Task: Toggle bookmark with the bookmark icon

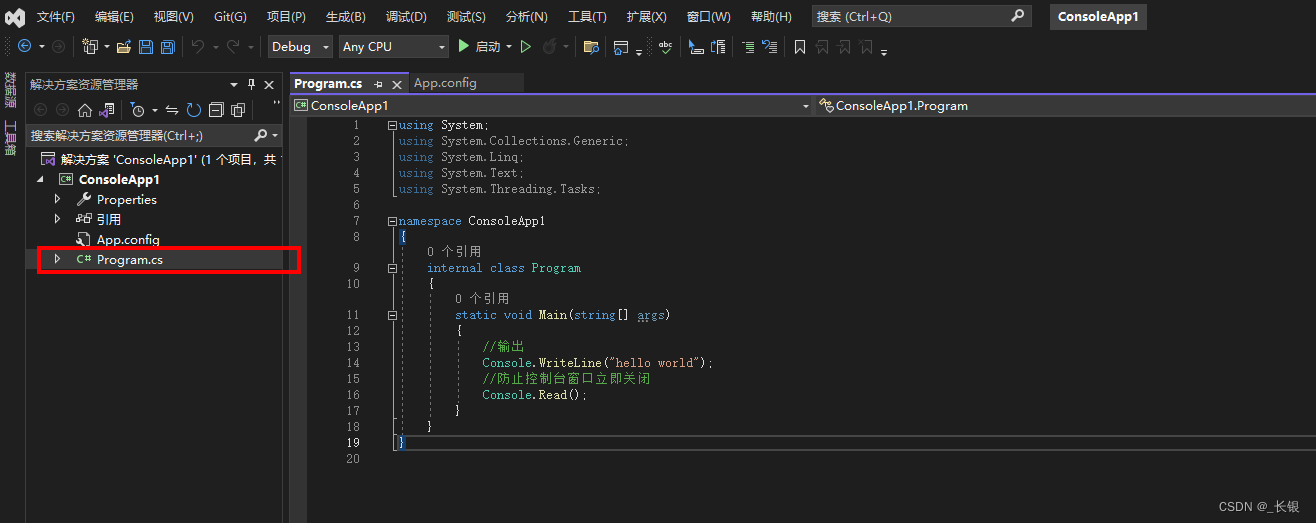Action: tap(800, 47)
